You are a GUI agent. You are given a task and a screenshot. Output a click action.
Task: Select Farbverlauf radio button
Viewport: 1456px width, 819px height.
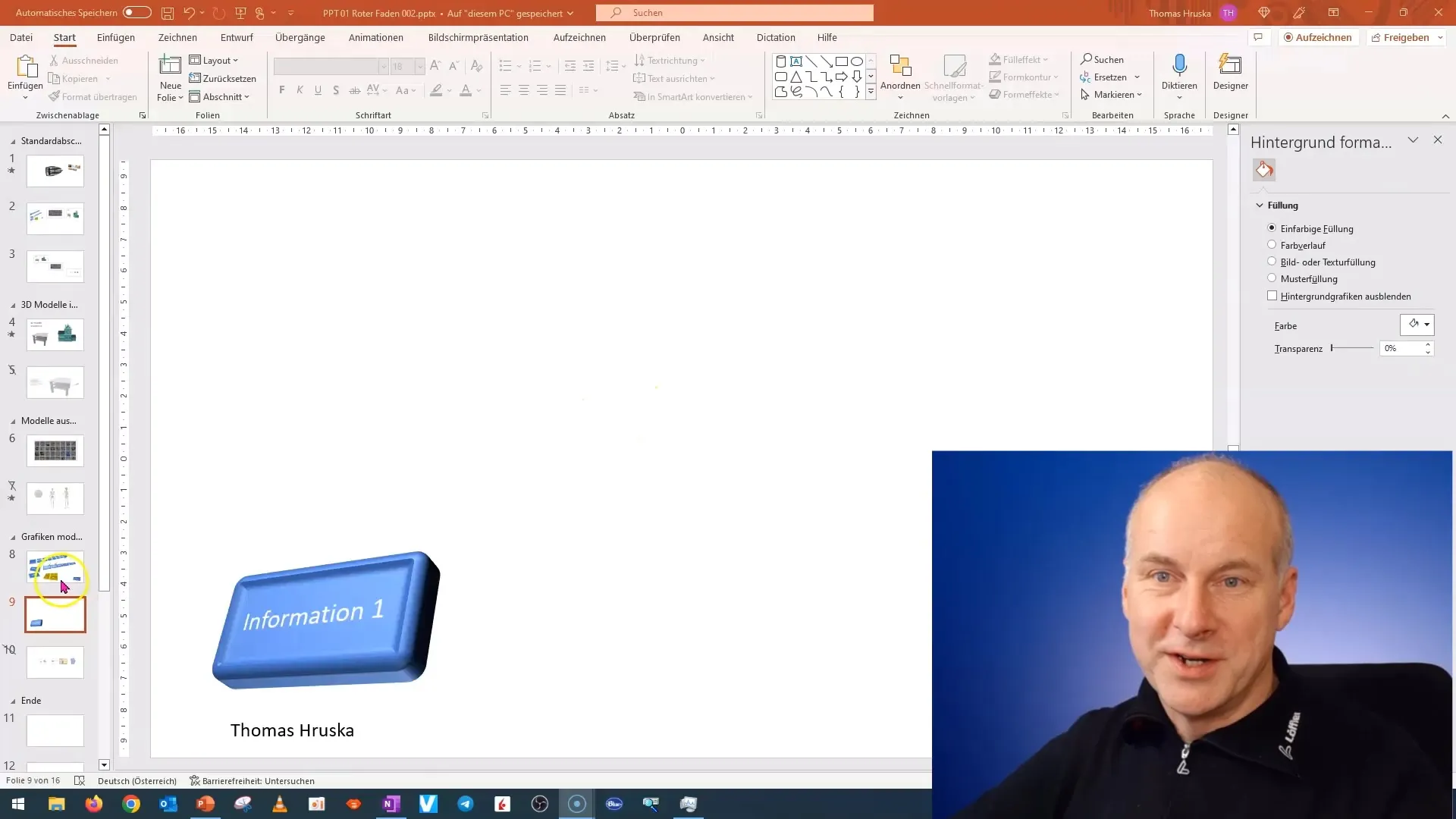point(1272,244)
